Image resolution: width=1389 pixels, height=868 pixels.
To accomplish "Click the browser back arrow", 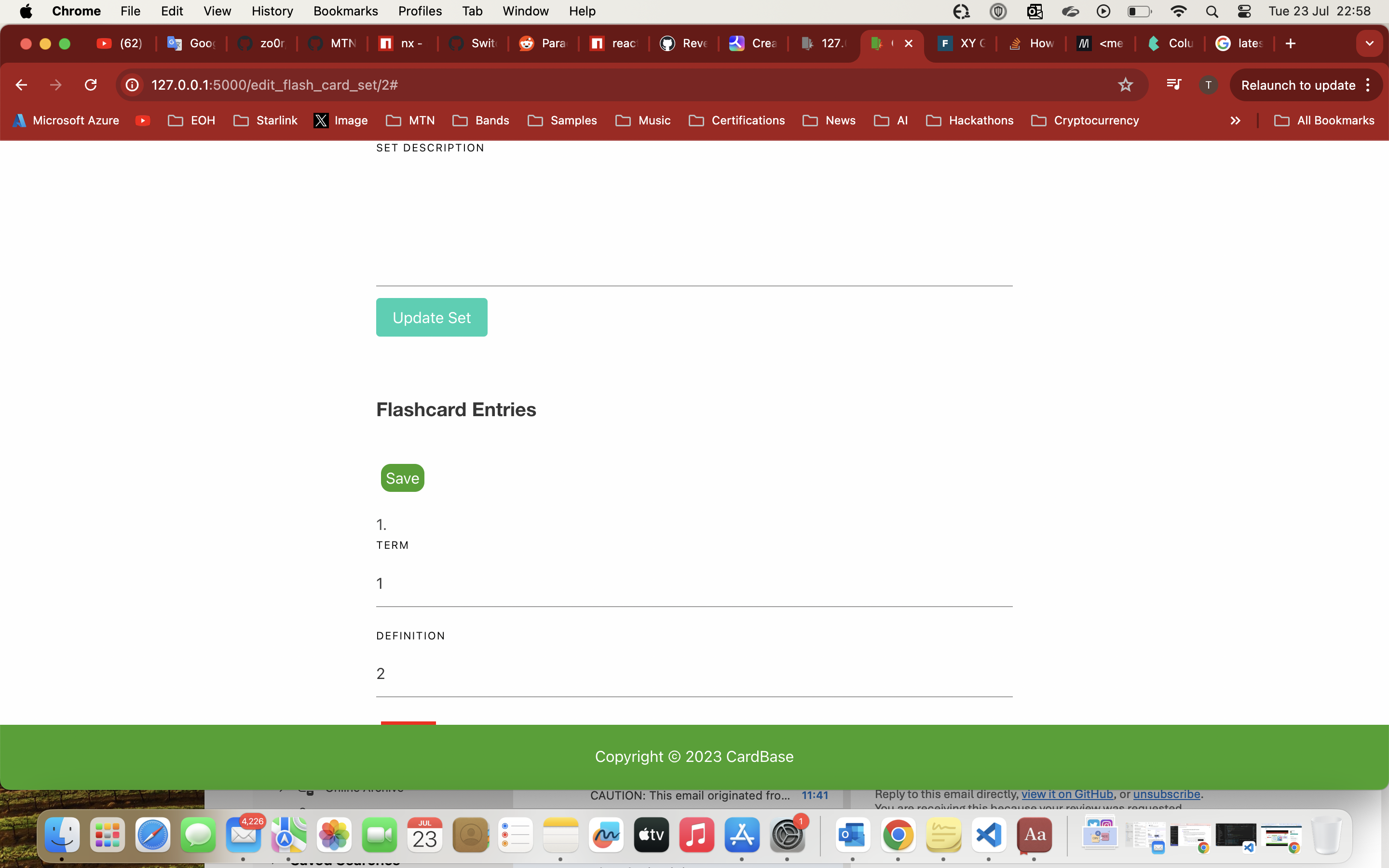I will (21, 85).
